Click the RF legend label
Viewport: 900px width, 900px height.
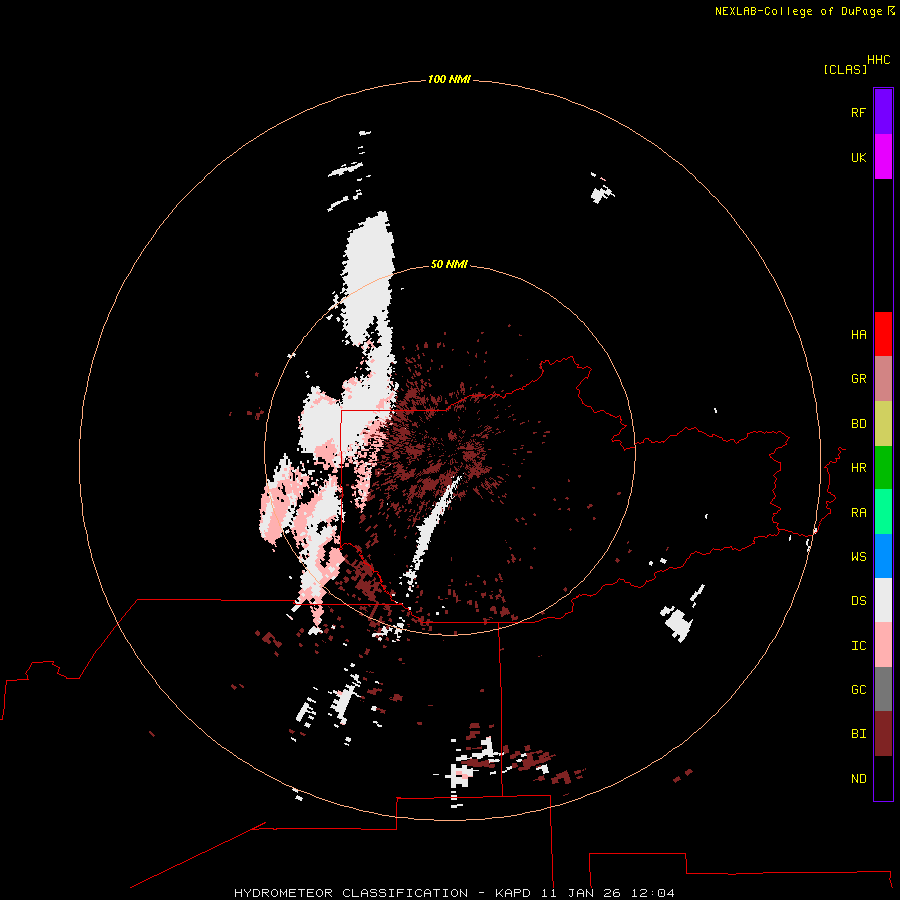(858, 112)
